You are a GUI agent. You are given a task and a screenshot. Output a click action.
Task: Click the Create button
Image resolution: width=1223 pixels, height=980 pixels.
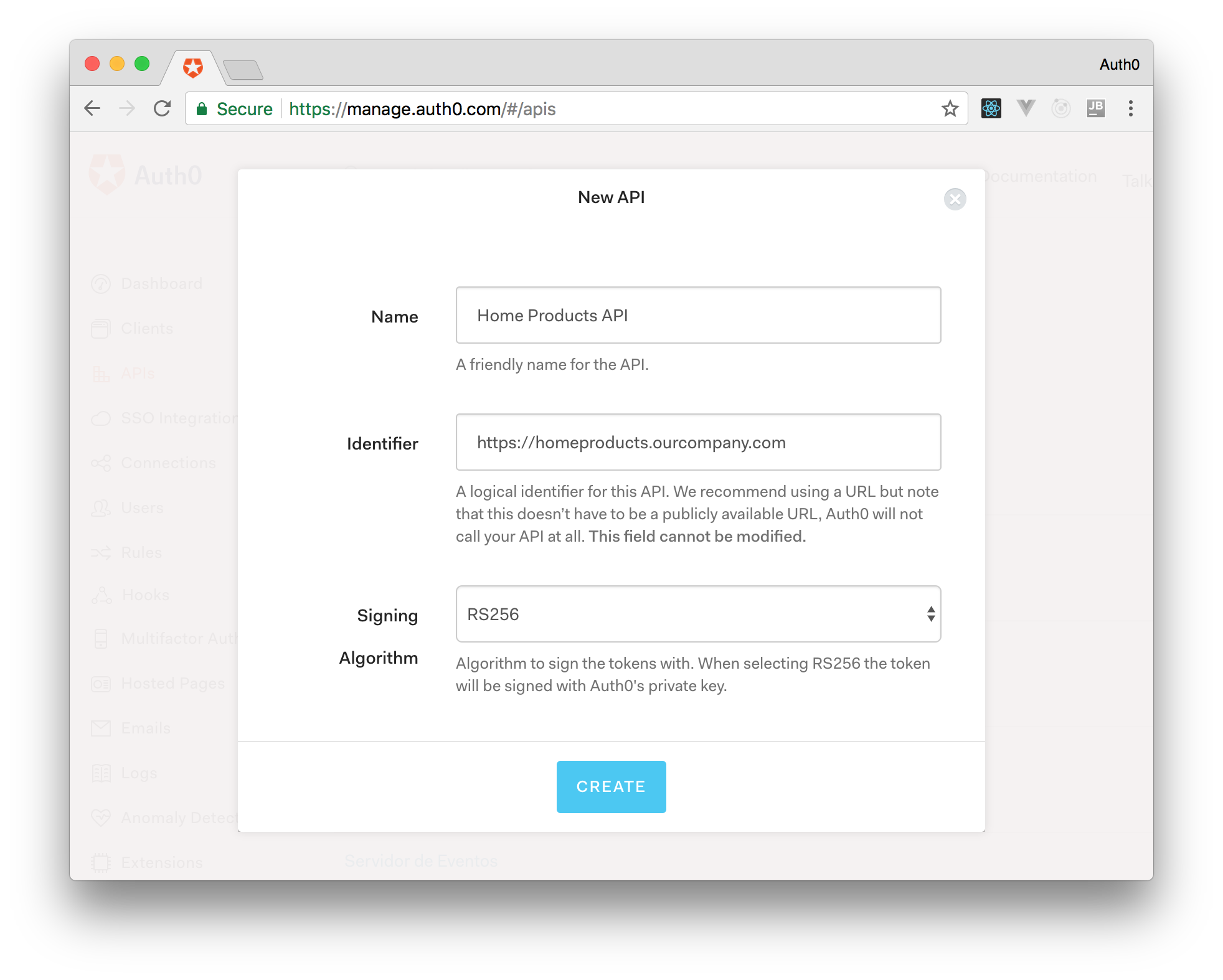point(611,786)
